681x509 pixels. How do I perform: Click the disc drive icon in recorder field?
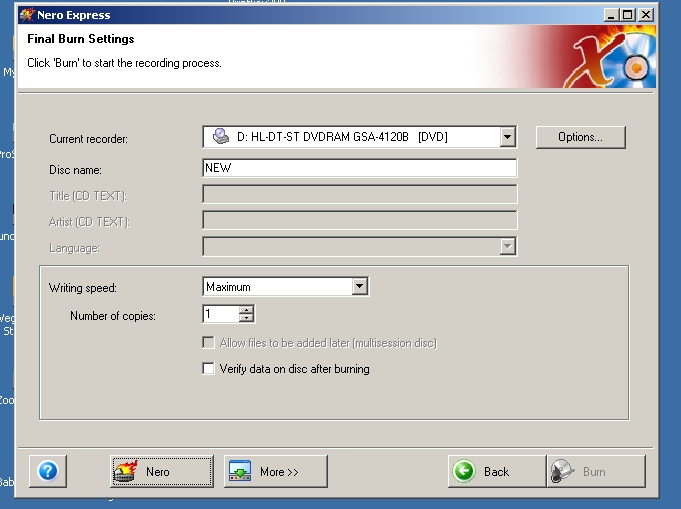click(x=221, y=136)
